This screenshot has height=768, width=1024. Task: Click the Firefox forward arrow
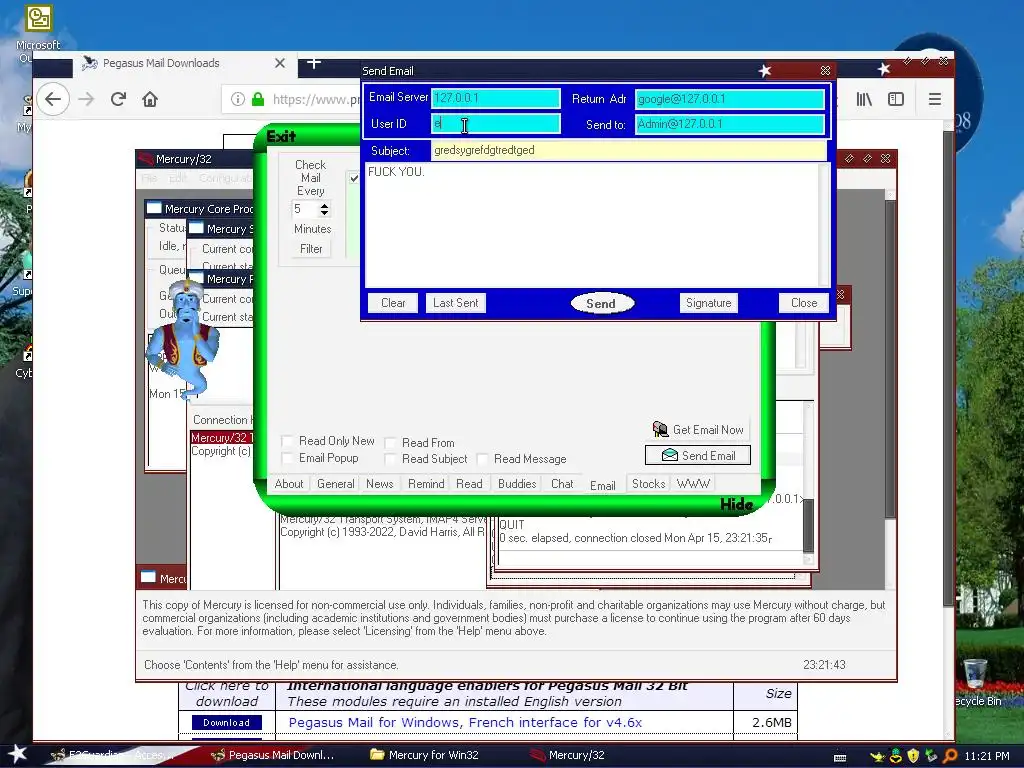[86, 99]
